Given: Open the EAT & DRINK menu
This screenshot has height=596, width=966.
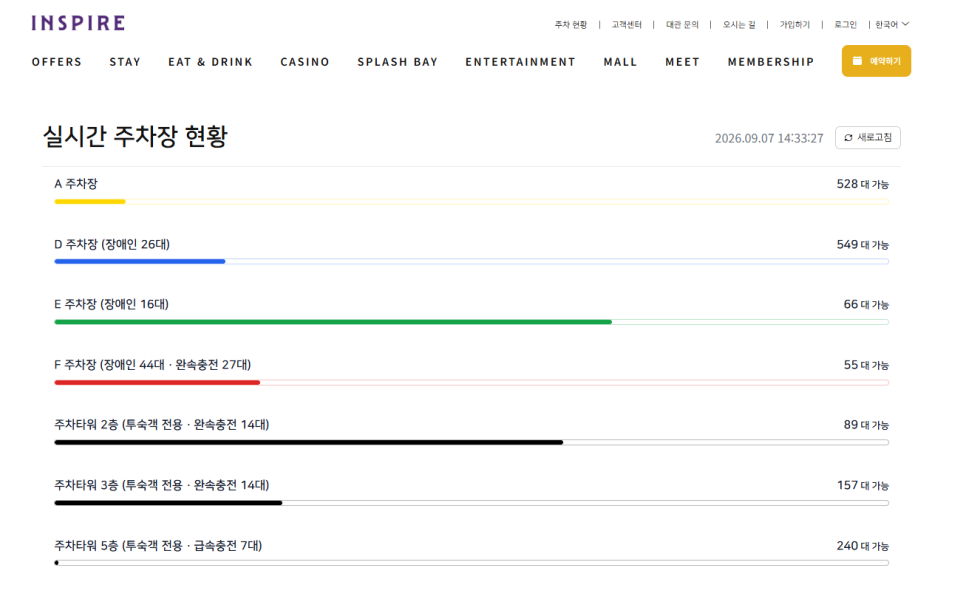Looking at the screenshot, I should click(211, 62).
